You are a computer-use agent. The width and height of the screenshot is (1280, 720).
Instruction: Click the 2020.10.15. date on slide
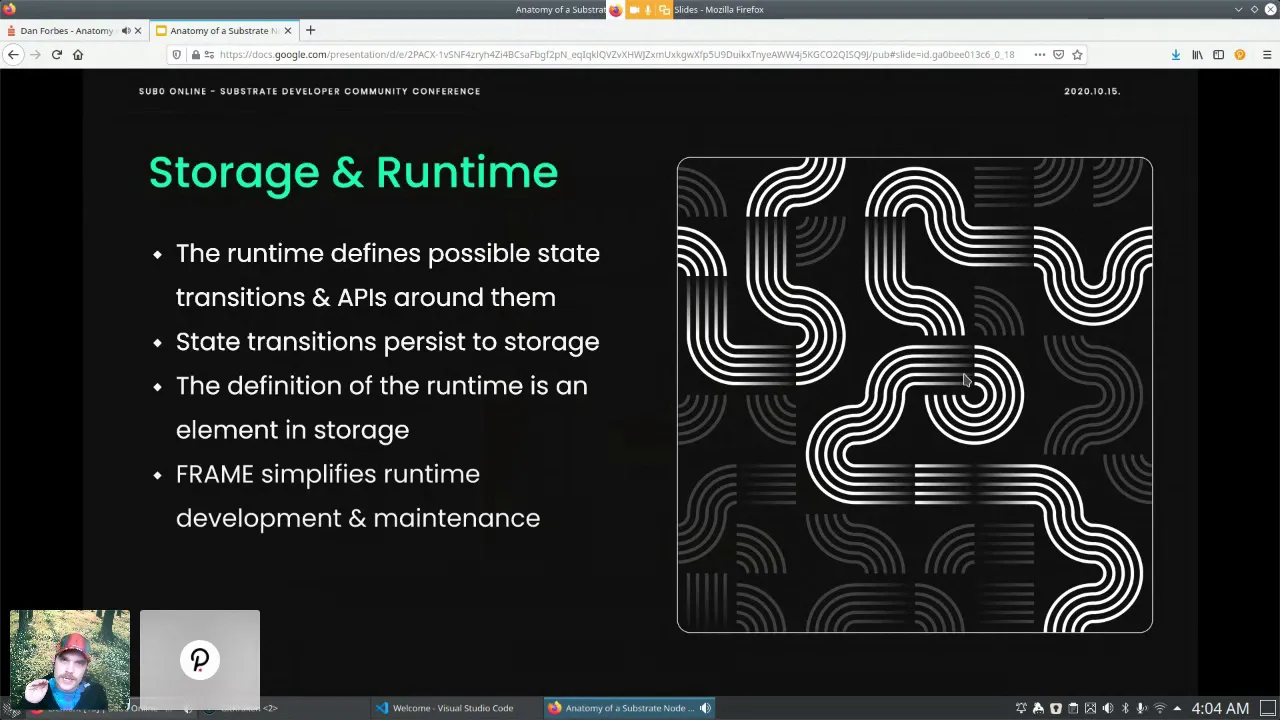[x=1092, y=91]
